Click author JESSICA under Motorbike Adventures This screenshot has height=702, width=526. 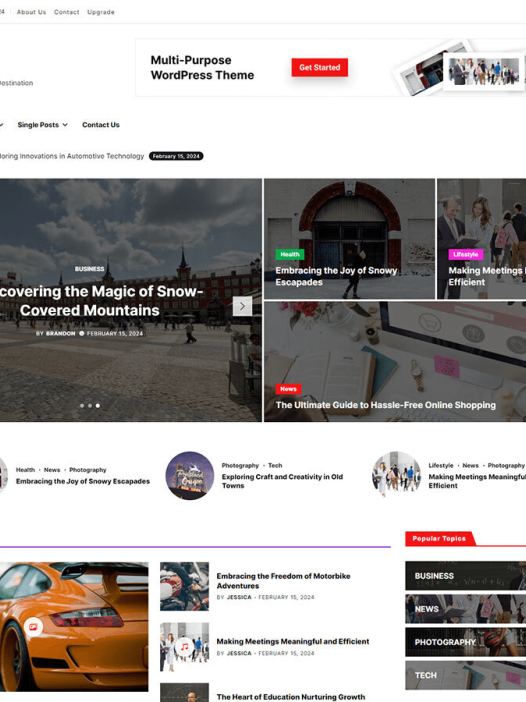coord(239,597)
